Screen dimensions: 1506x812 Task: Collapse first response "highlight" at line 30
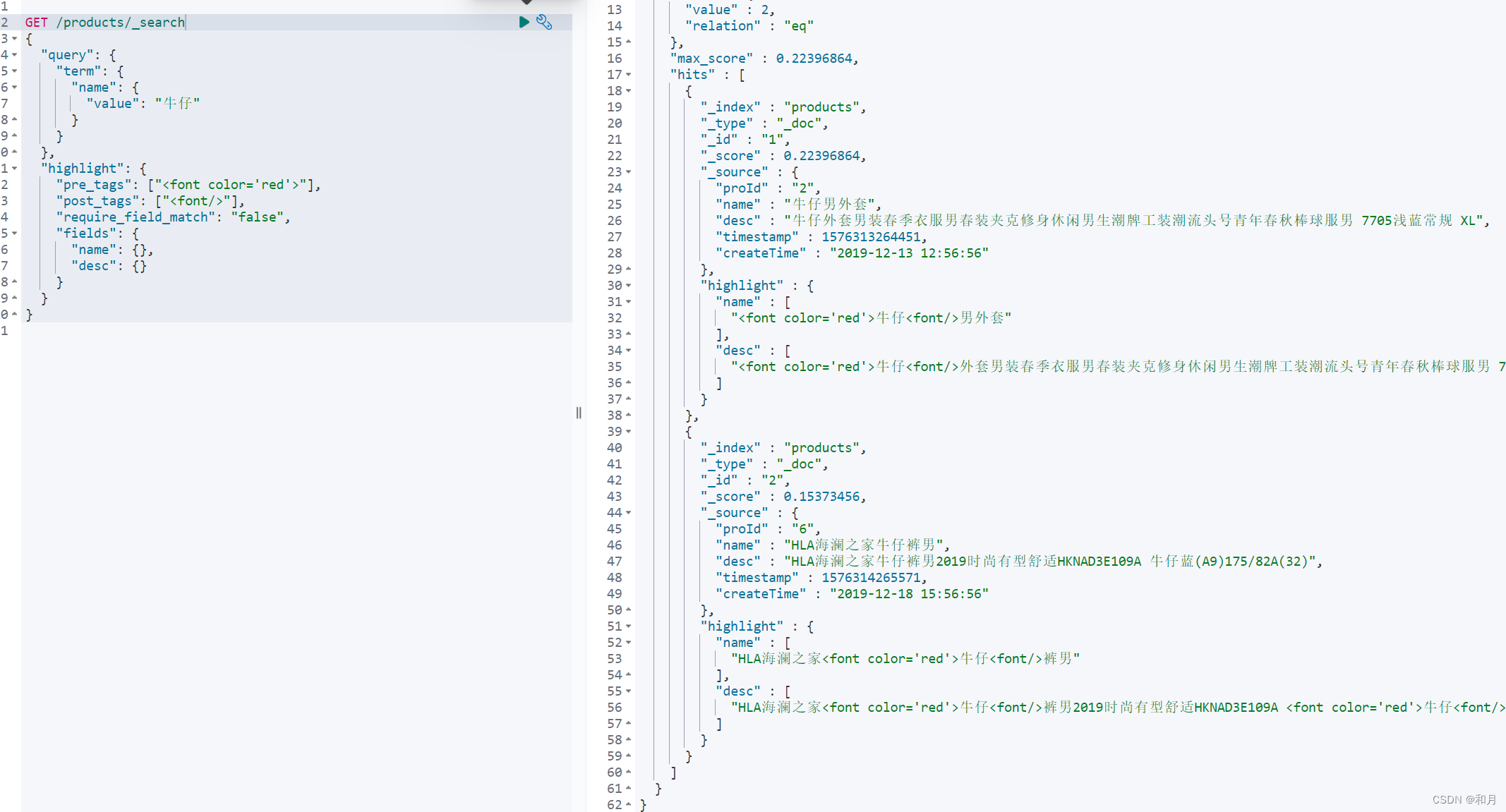tap(628, 286)
